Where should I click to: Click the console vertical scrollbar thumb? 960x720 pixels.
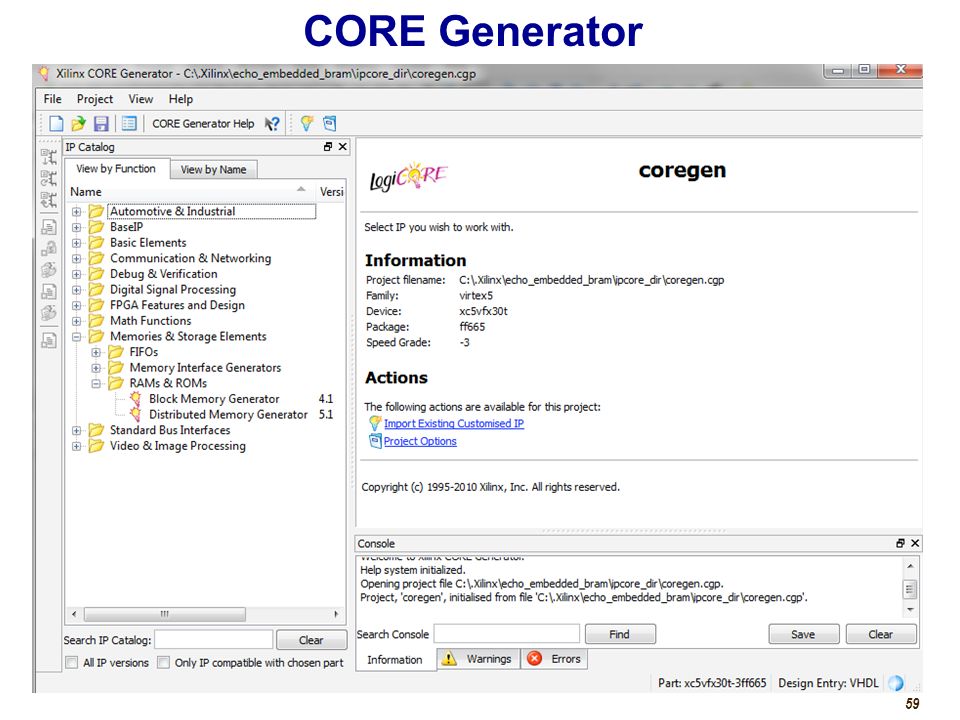point(910,589)
